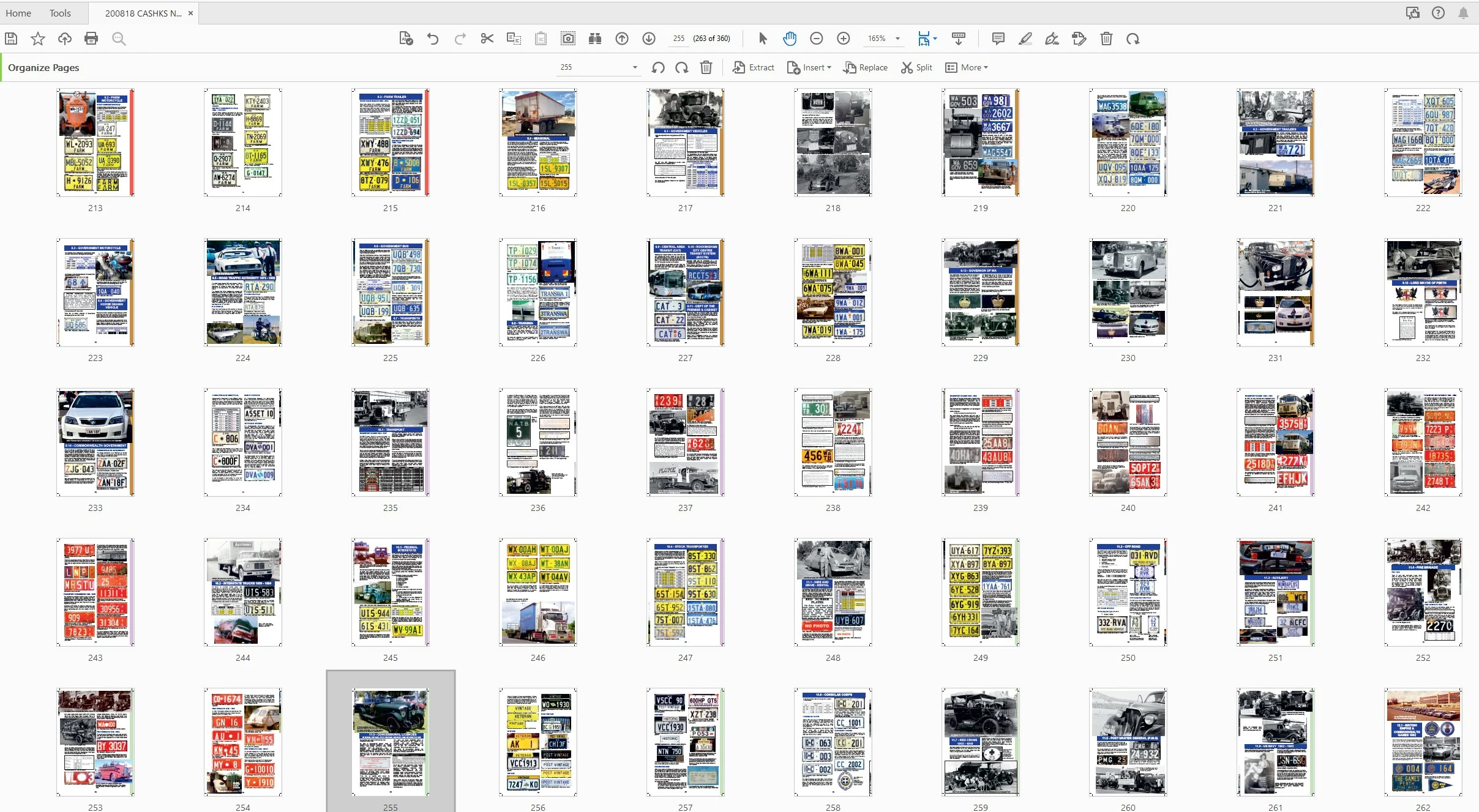Image resolution: width=1479 pixels, height=812 pixels.
Task: Go to next page arrow
Action: coord(649,39)
